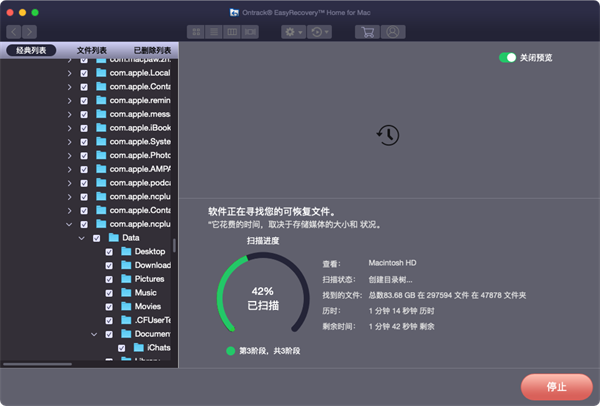The width and height of the screenshot is (600, 406).
Task: Expand the com.apple.podc folder
Action: [x=69, y=183]
